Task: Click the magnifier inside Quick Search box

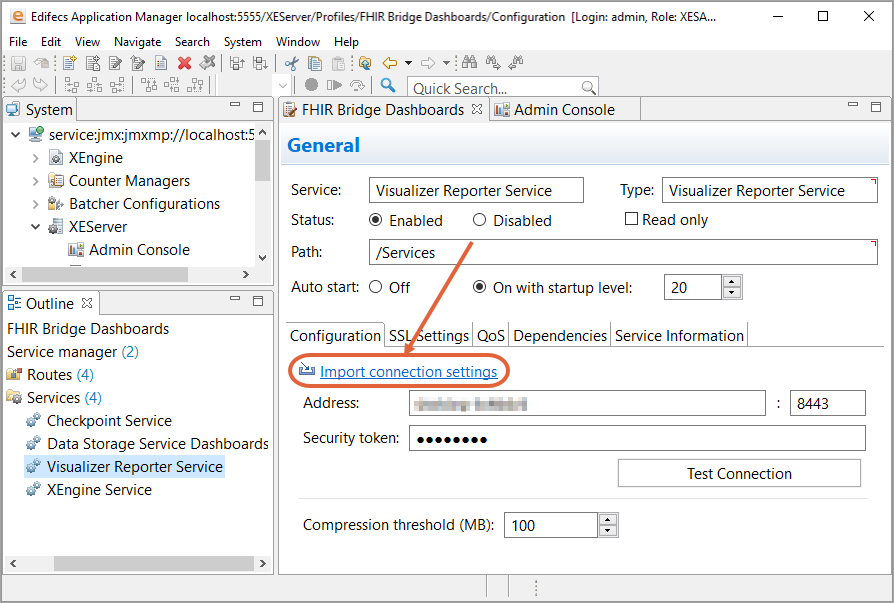Action: tap(588, 88)
